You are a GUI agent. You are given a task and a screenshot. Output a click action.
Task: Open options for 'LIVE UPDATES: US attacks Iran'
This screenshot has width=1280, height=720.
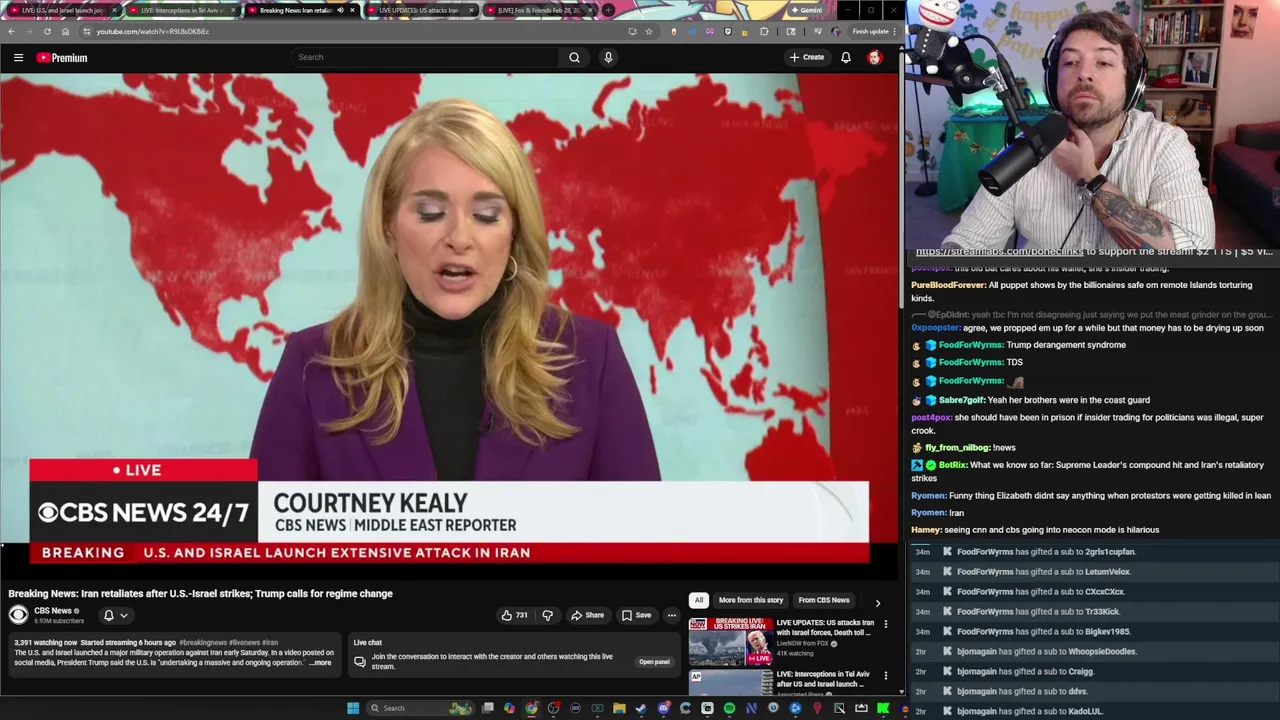[885, 624]
